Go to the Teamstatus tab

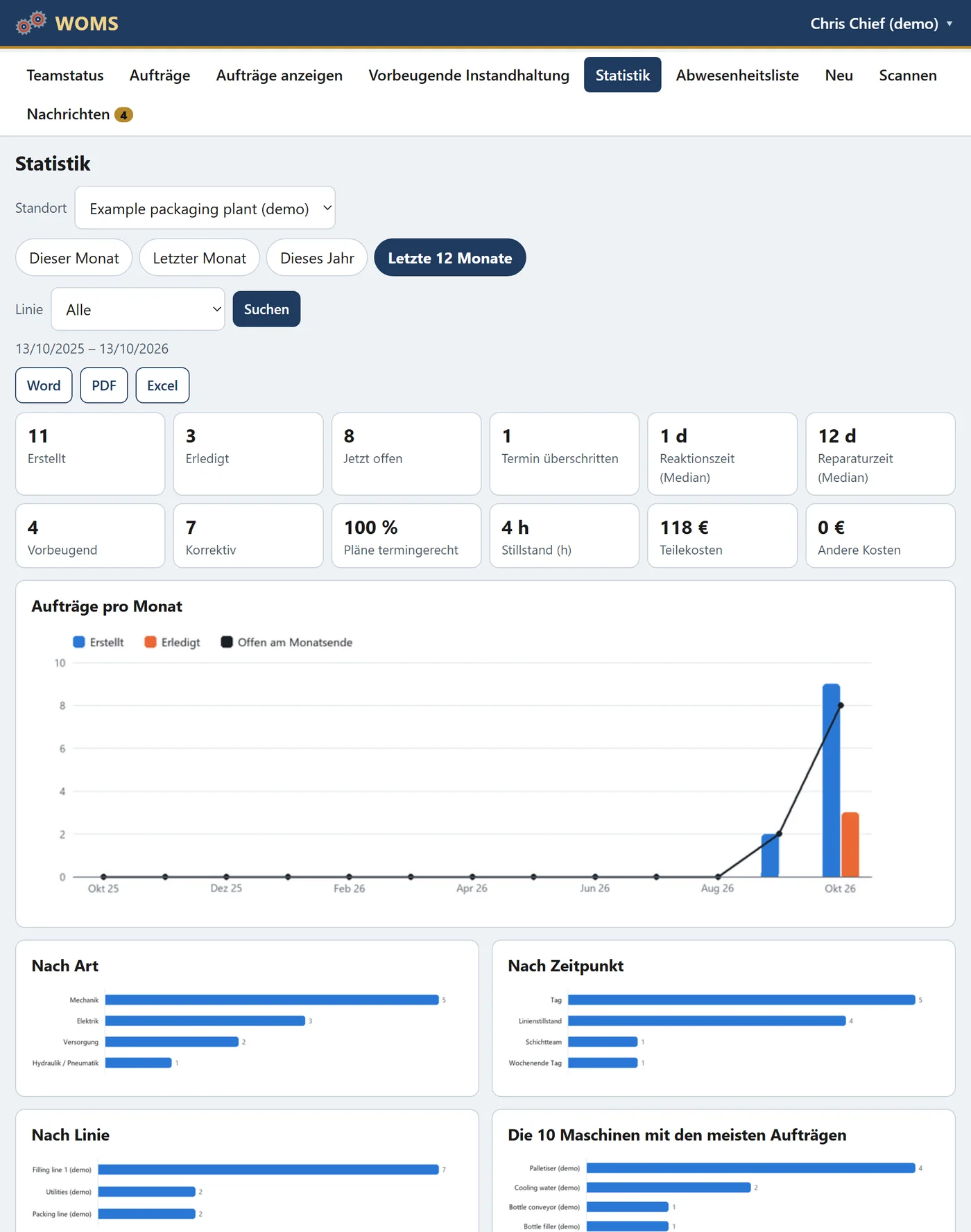click(65, 75)
